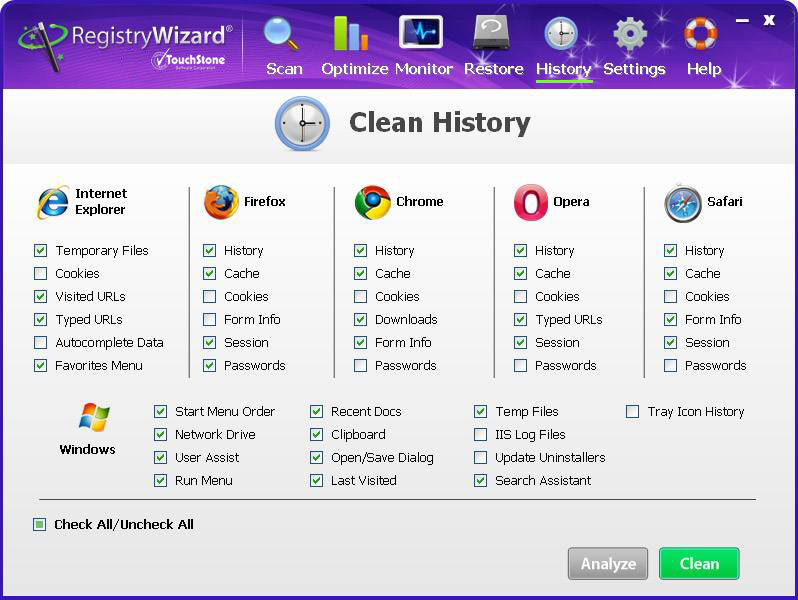Click the 'Last Visited' label text

363,480
